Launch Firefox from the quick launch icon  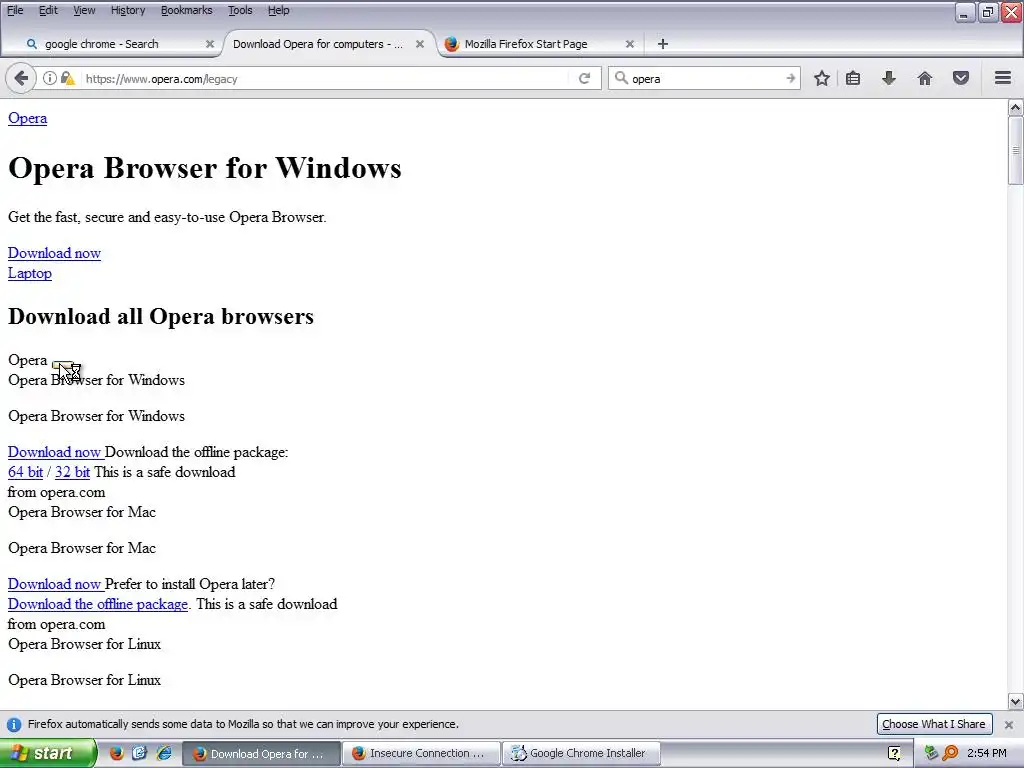[116, 753]
